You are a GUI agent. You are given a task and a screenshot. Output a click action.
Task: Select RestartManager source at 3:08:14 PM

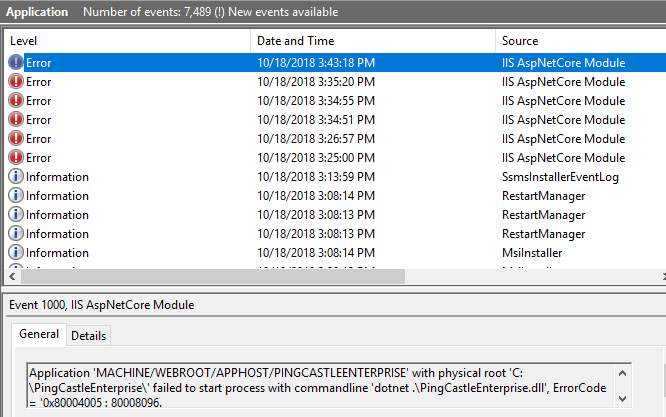[x=543, y=196]
